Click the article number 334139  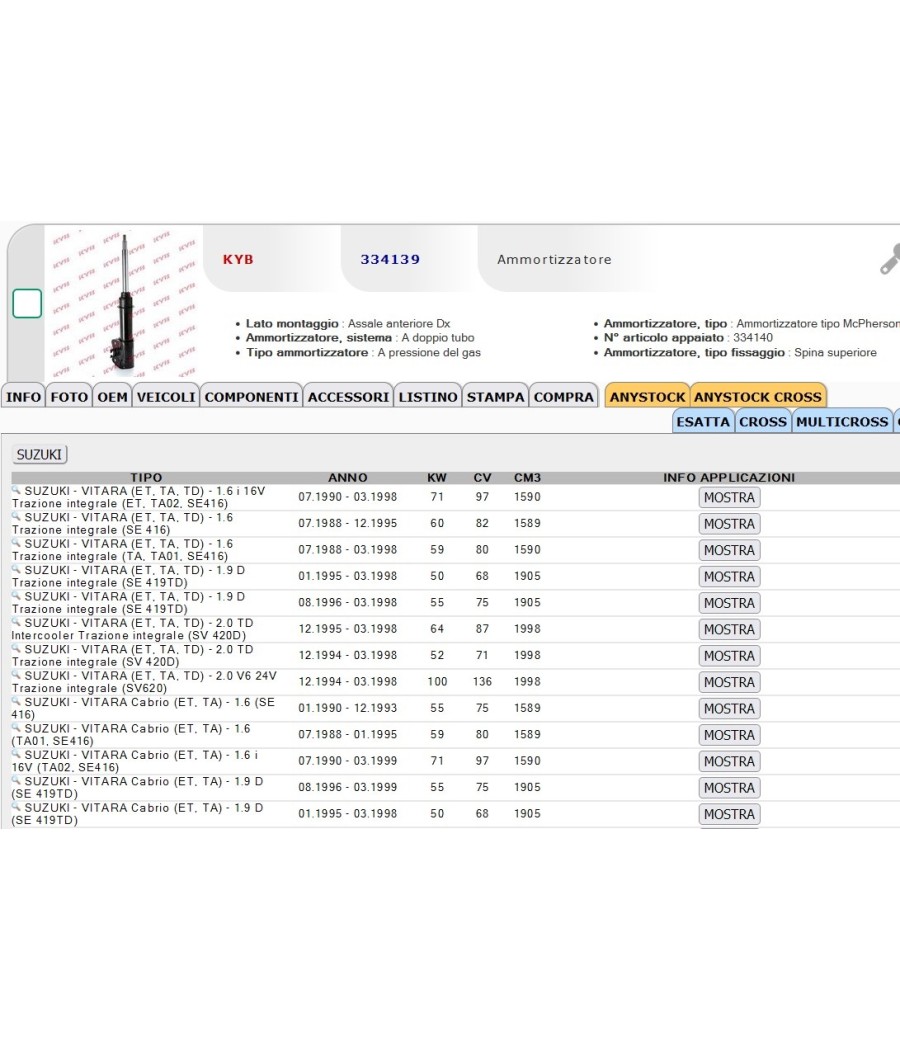coord(390,259)
